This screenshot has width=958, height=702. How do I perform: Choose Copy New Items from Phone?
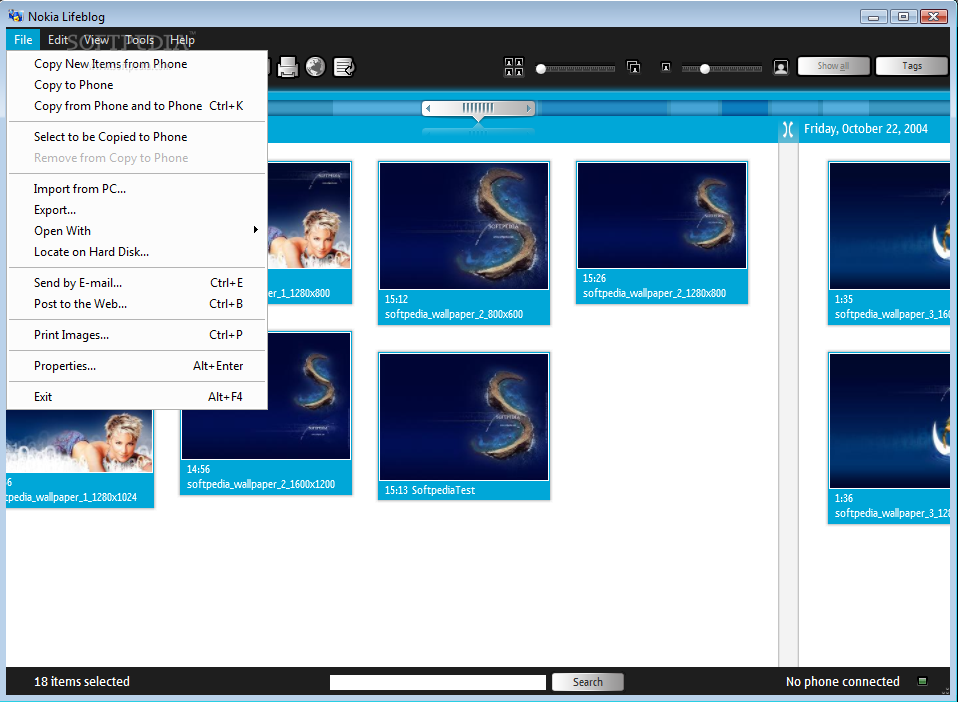coord(111,64)
